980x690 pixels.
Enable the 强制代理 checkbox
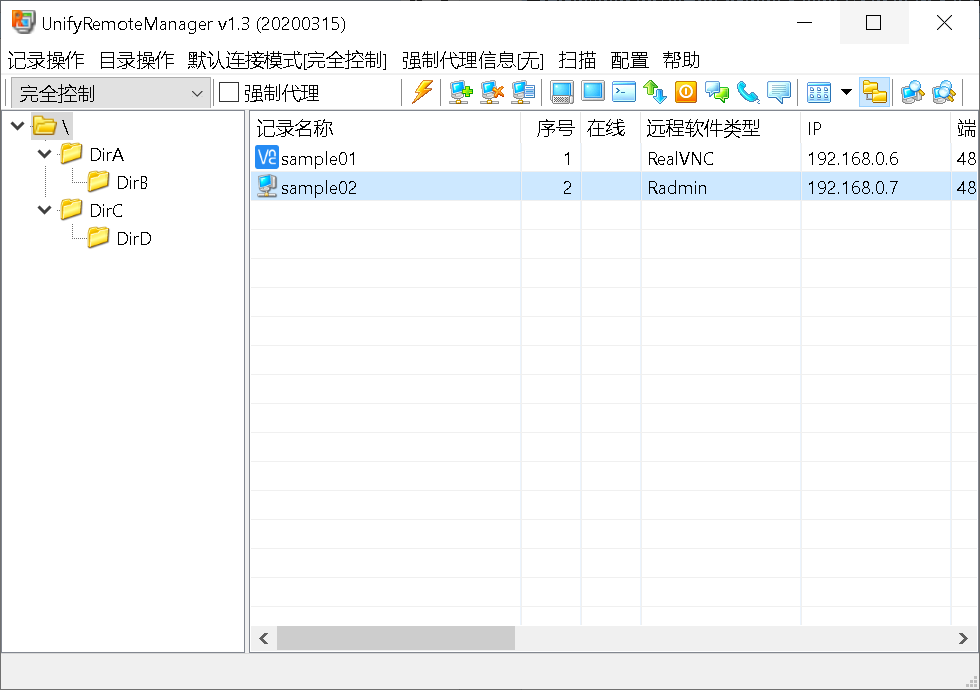229,93
